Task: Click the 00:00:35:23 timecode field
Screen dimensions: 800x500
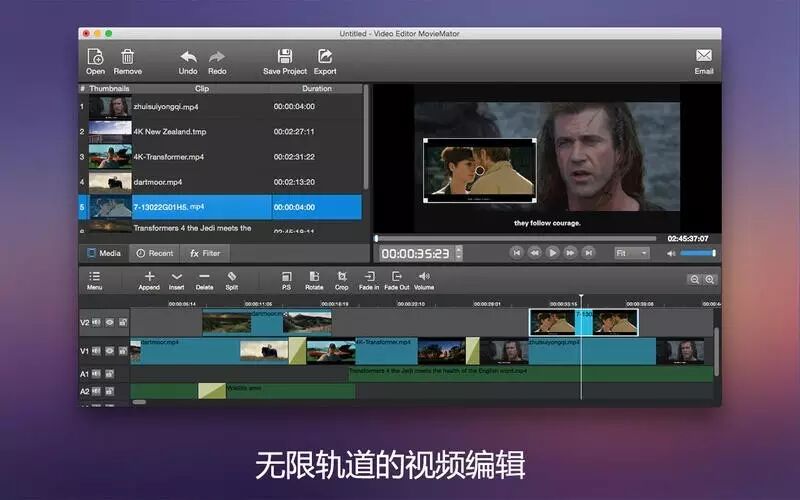Action: click(x=416, y=253)
